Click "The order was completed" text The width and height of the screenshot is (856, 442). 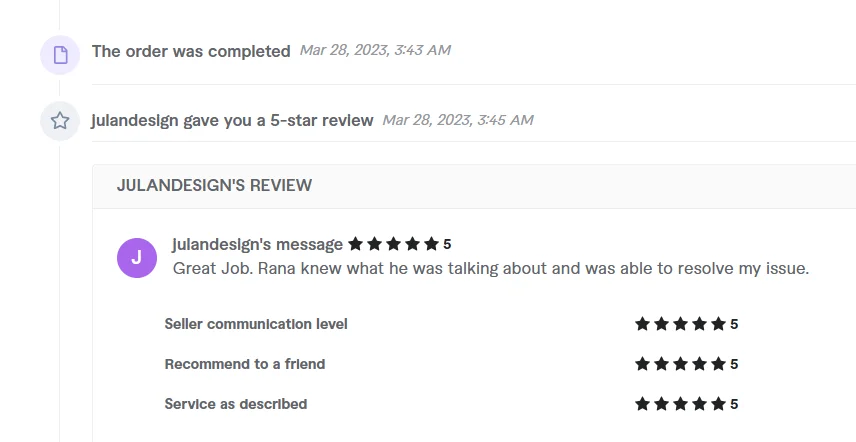point(191,51)
